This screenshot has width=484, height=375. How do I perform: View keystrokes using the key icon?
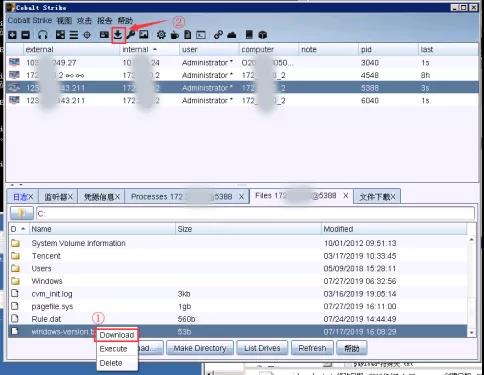click(x=131, y=35)
